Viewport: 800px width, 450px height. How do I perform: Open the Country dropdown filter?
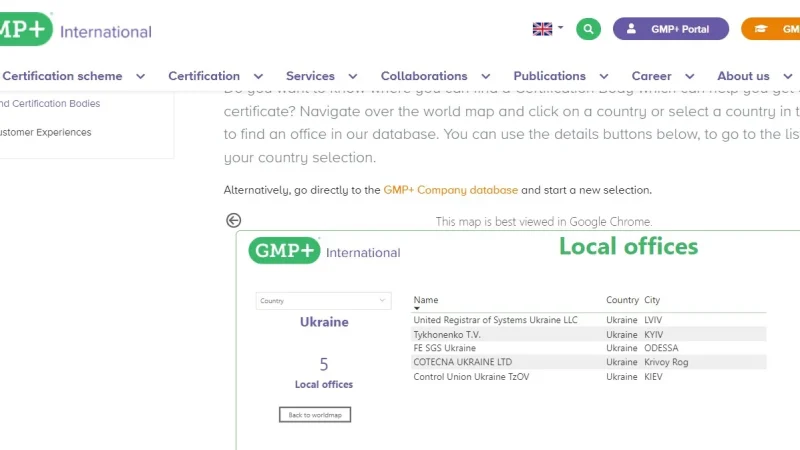tap(323, 301)
